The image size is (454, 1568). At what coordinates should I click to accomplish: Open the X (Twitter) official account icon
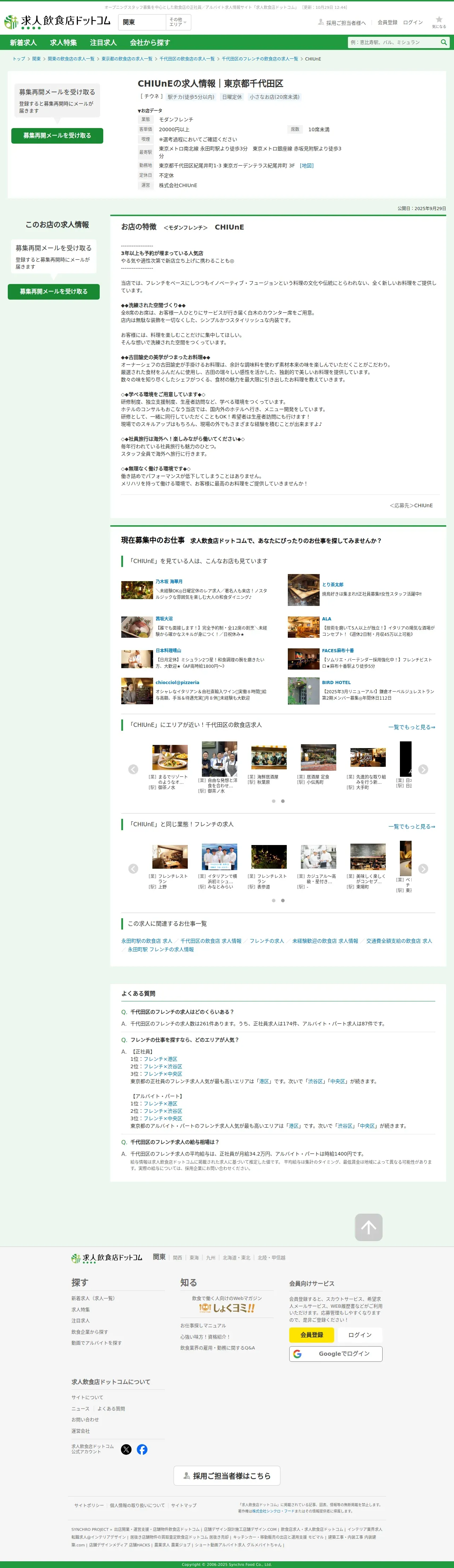click(126, 1449)
